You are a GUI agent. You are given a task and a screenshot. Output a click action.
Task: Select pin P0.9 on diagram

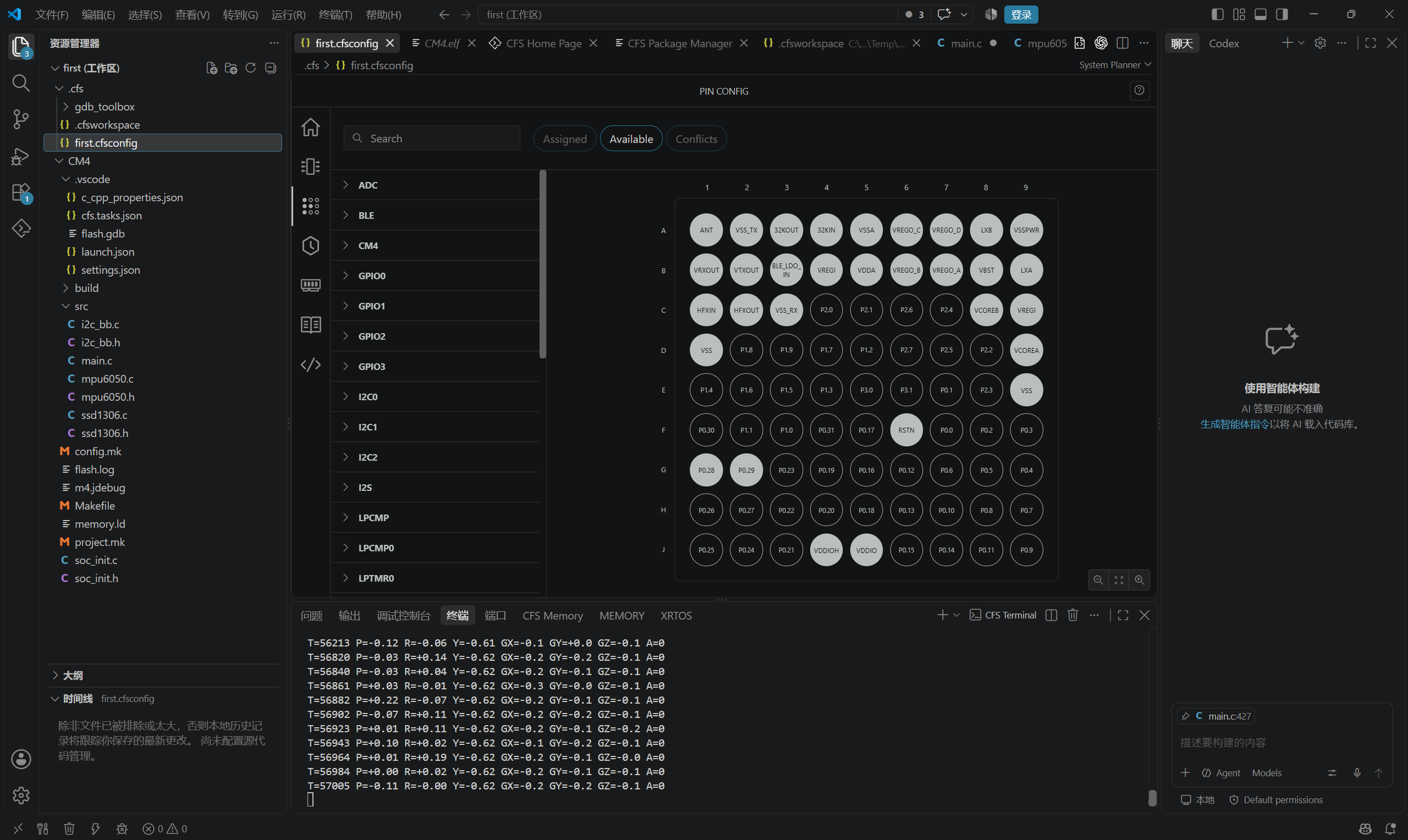(x=1026, y=550)
